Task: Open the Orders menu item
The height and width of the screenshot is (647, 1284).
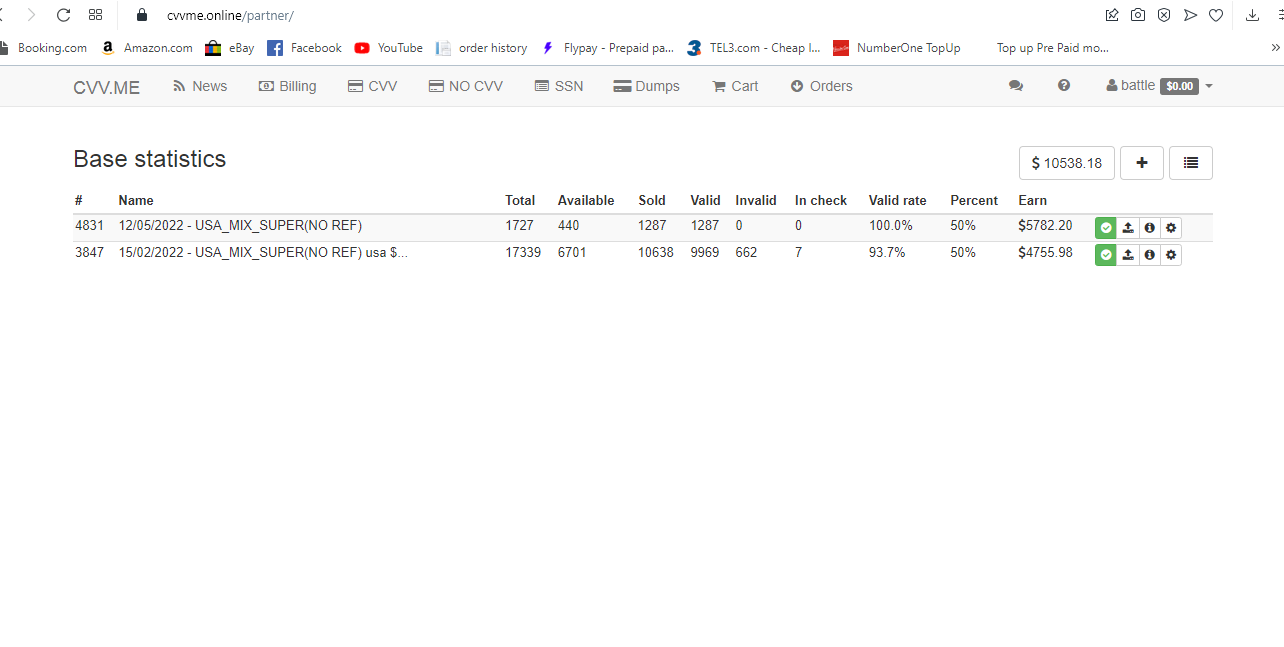Action: click(821, 86)
